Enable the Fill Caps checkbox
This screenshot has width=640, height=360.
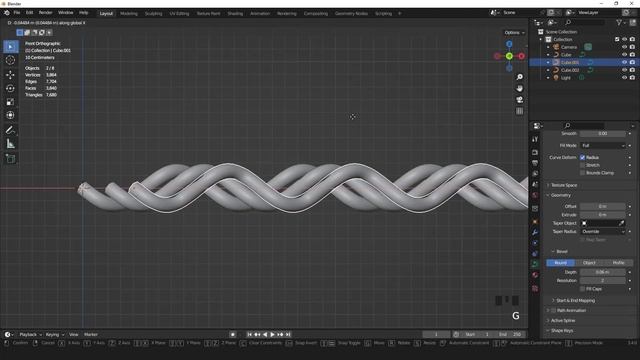pos(582,289)
